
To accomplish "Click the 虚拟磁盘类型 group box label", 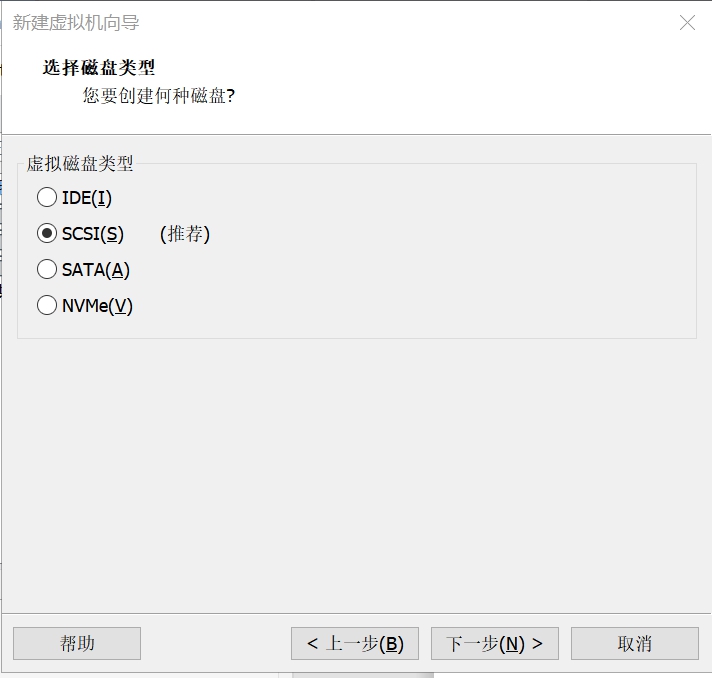I will [x=79, y=163].
